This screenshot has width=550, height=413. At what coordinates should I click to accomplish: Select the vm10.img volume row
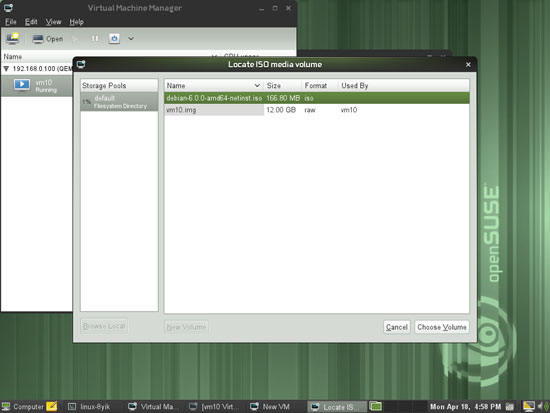pyautogui.click(x=316, y=110)
